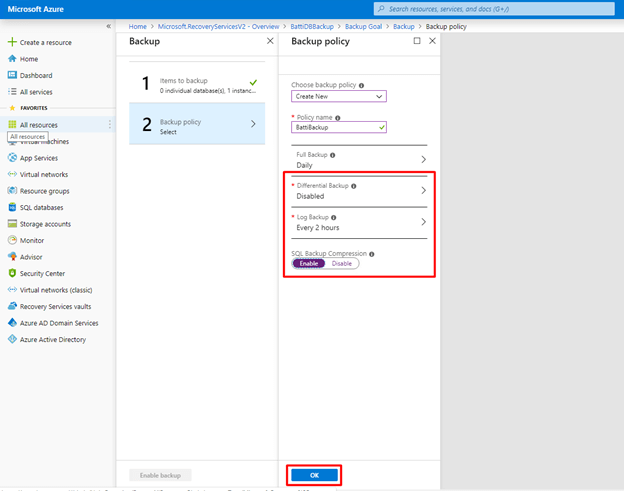
Task: Click the Create a resource plus icon
Action: pyautogui.click(x=12, y=42)
